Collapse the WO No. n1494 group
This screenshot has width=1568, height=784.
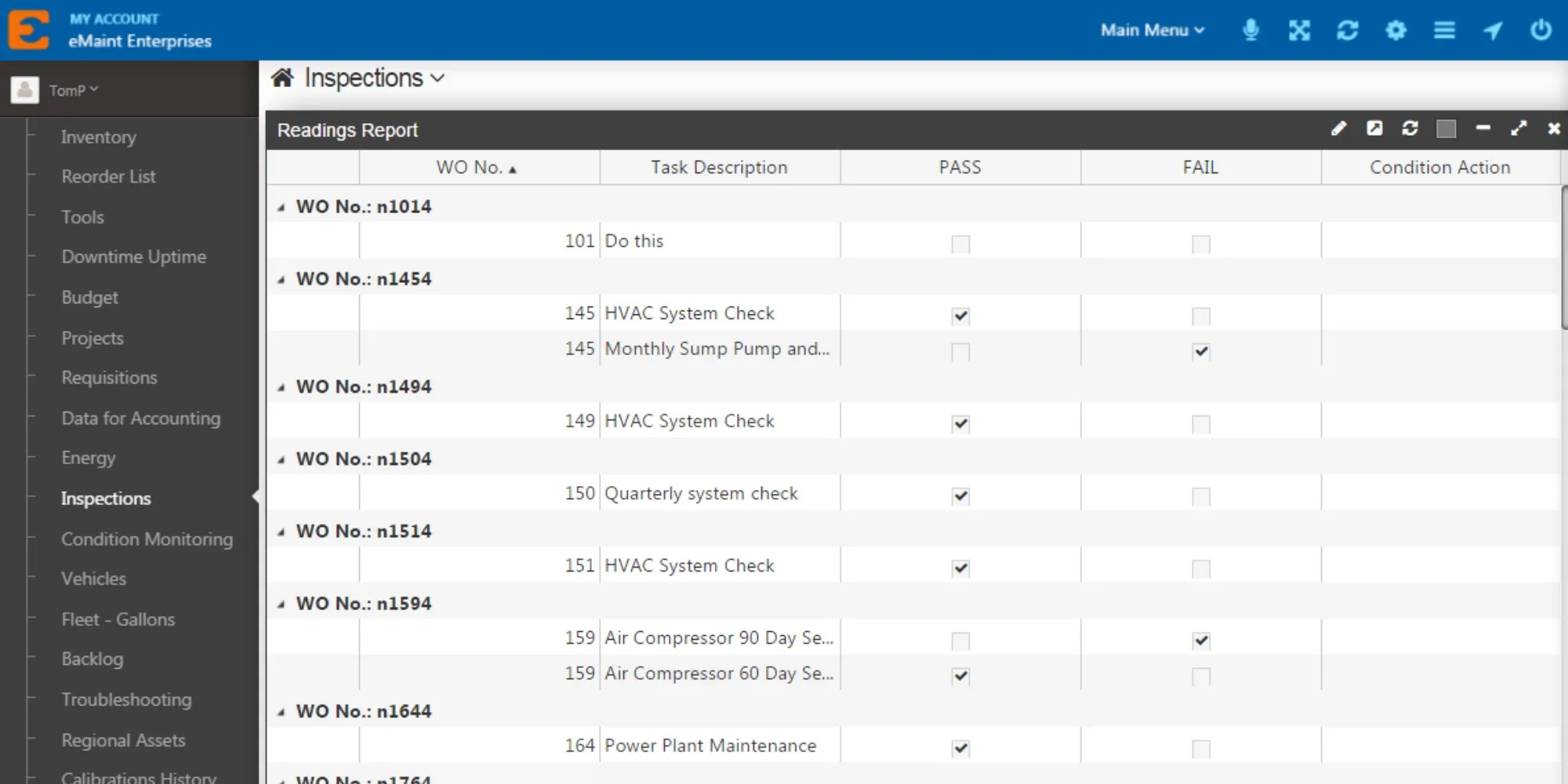281,388
